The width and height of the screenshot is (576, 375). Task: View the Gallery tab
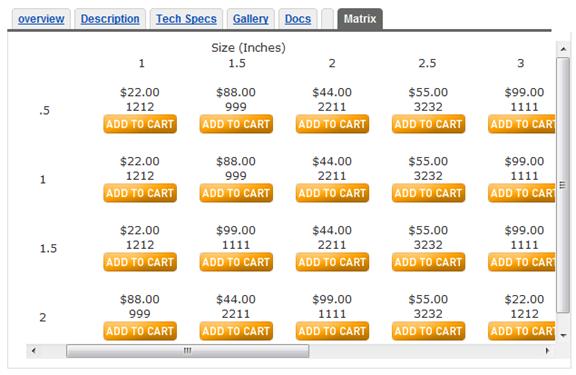pyautogui.click(x=251, y=19)
